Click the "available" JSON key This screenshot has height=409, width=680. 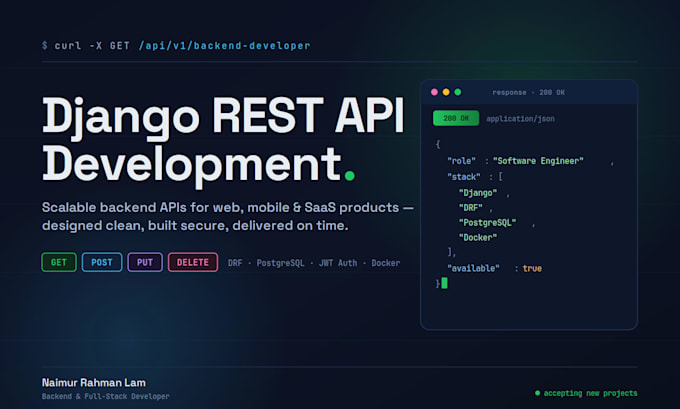tap(473, 268)
